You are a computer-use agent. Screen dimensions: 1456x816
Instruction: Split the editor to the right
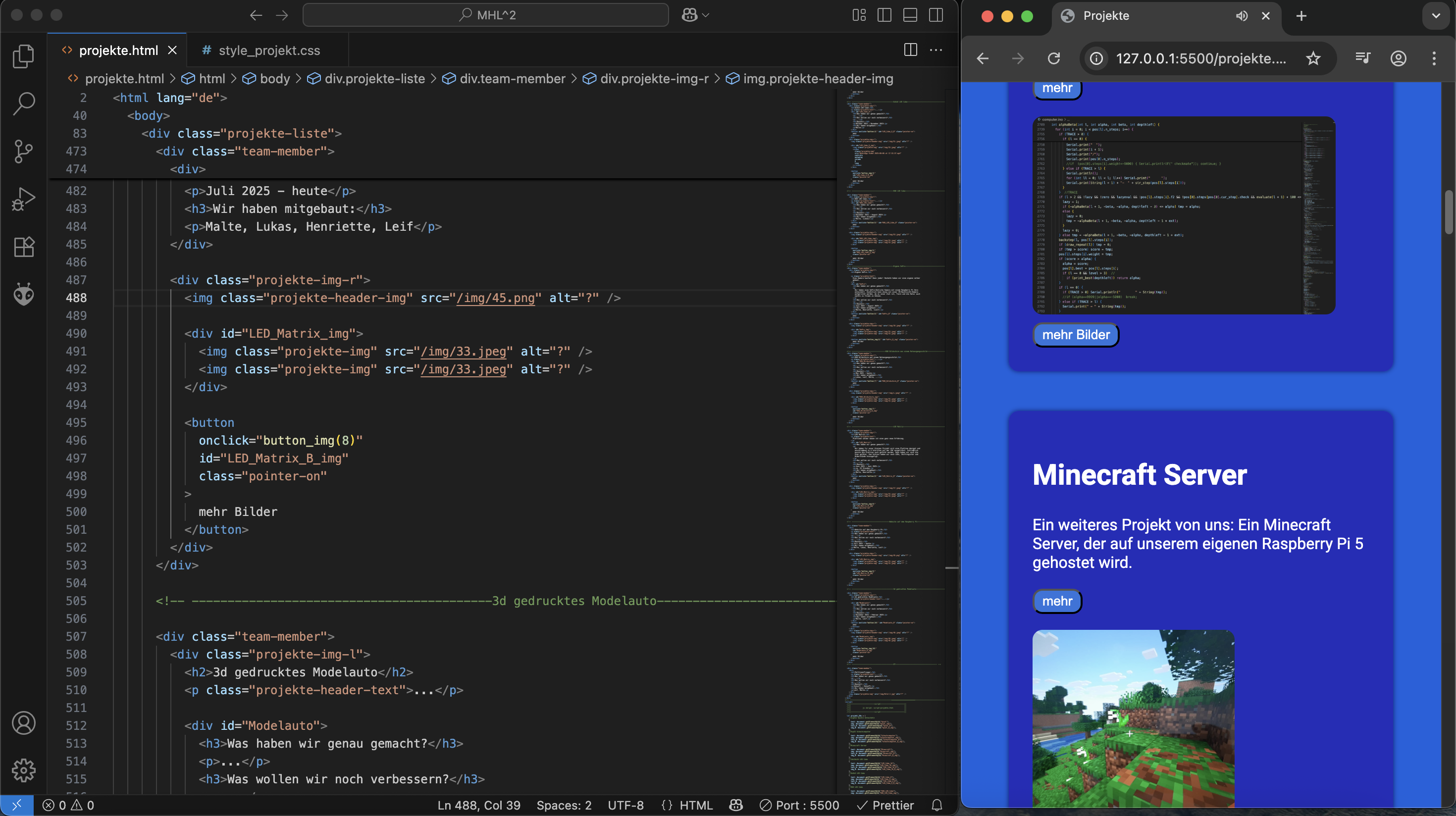click(910, 50)
